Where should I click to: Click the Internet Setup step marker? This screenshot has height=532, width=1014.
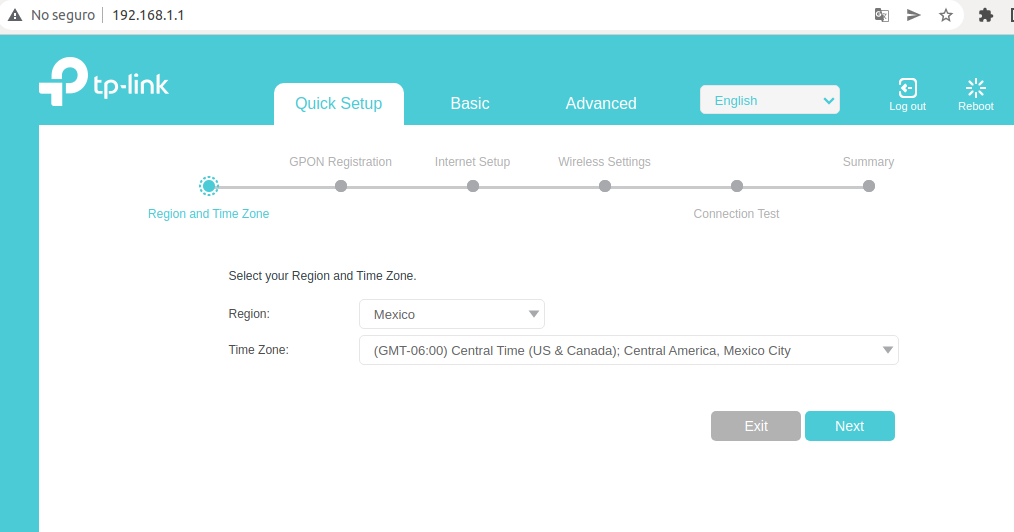coord(473,186)
